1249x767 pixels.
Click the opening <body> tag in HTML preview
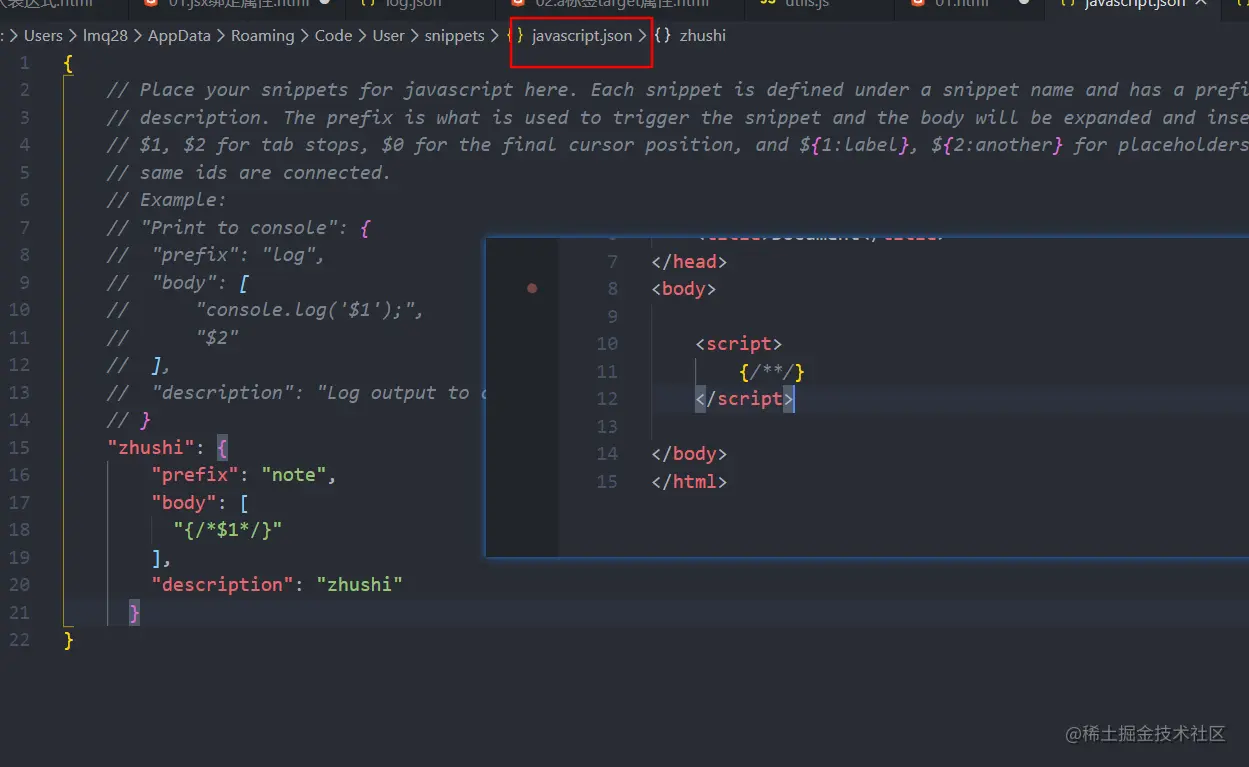pyautogui.click(x=684, y=288)
